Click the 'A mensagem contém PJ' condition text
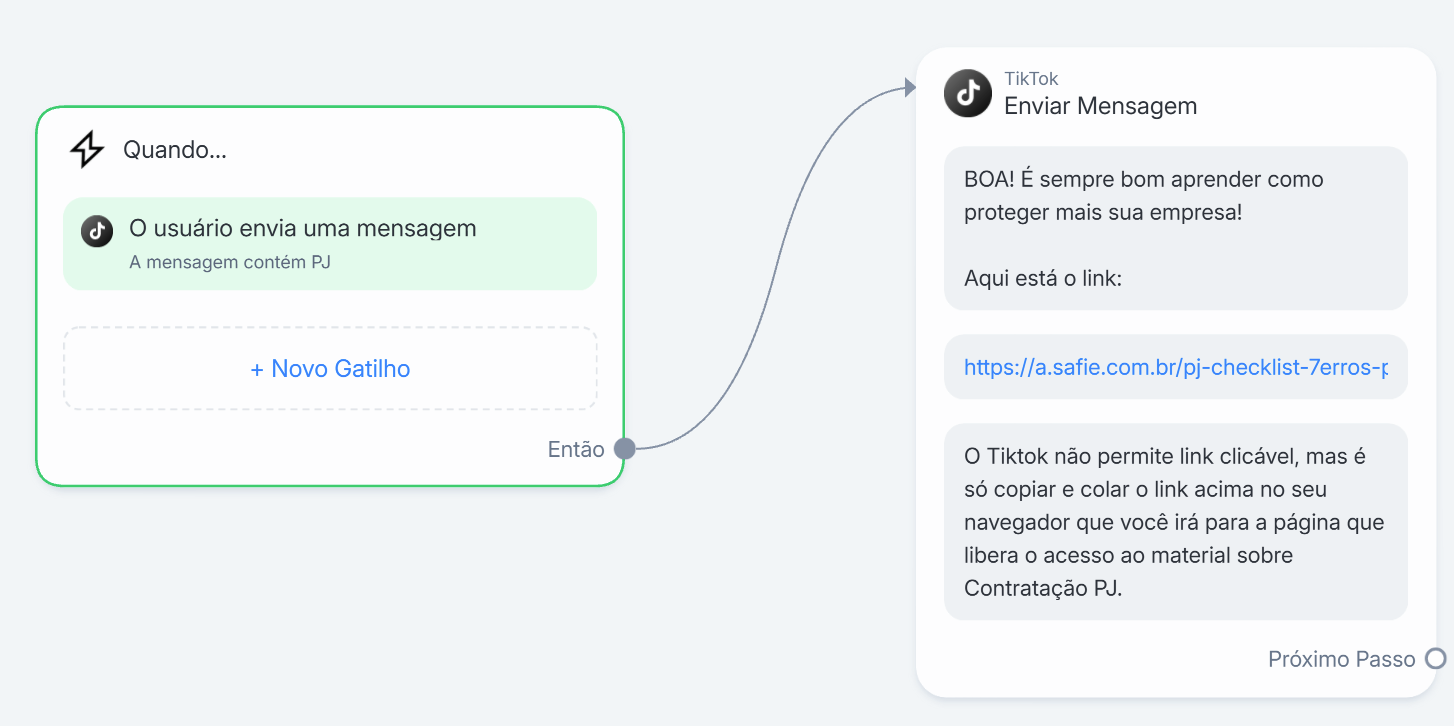 pos(230,263)
